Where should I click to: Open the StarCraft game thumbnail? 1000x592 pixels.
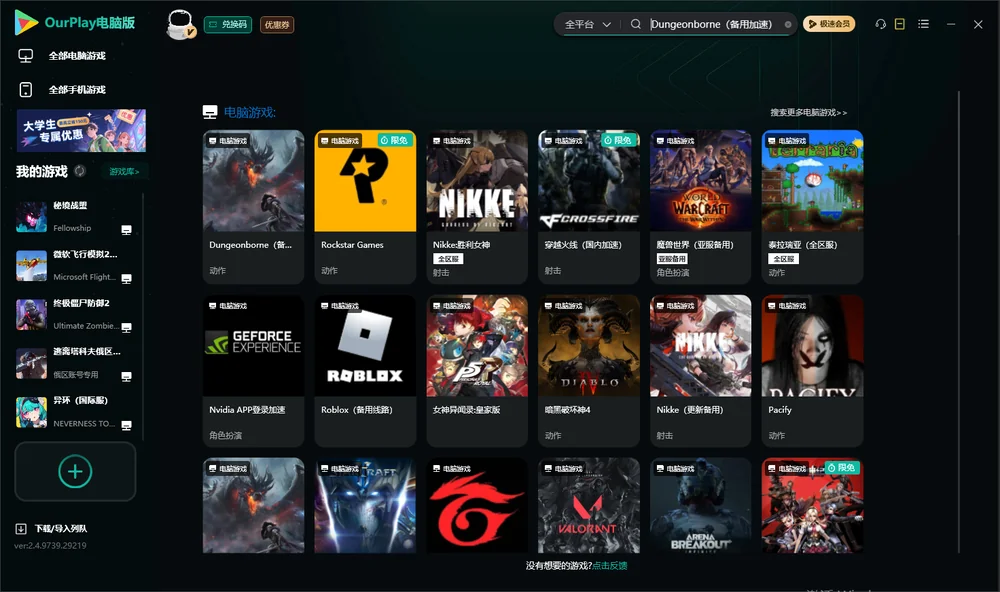[x=365, y=505]
